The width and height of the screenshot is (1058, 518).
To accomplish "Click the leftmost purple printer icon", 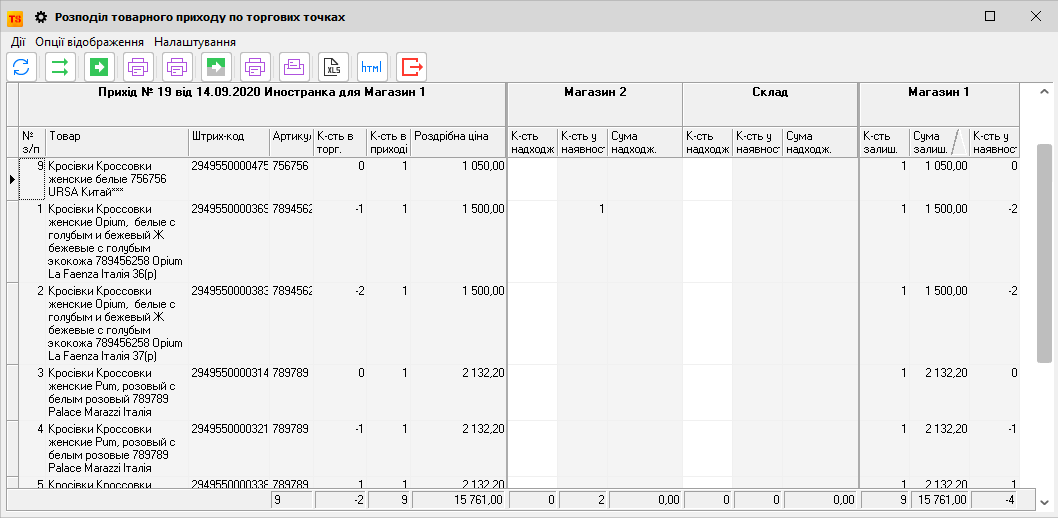I will coord(138,67).
